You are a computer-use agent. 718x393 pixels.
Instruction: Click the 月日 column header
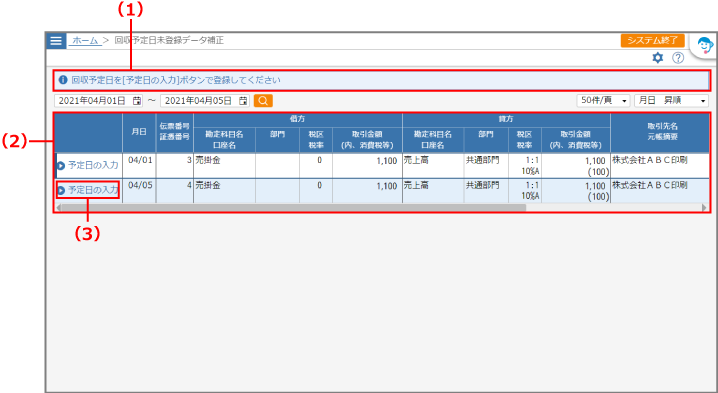pos(139,132)
